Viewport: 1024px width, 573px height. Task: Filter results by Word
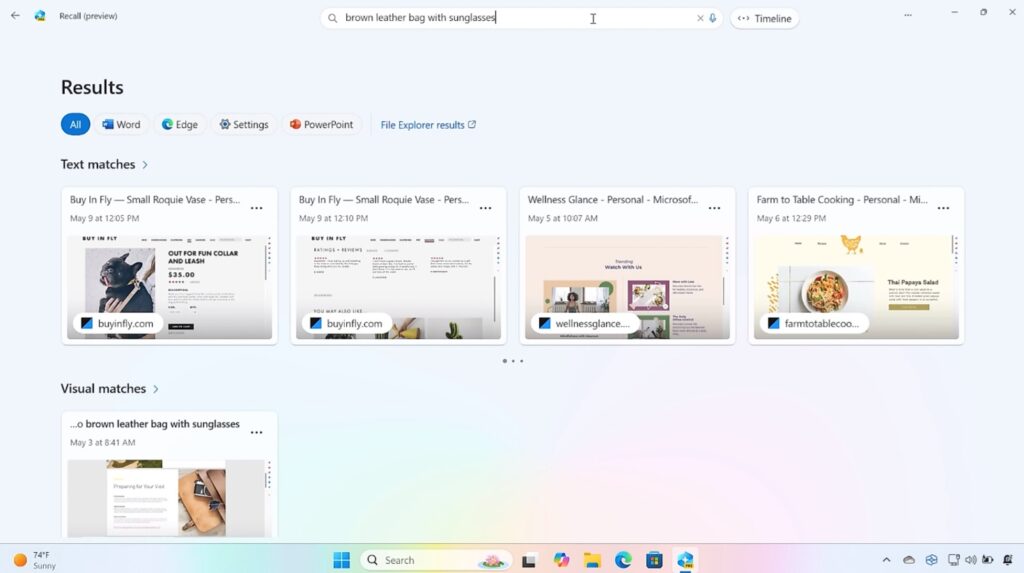(x=121, y=125)
